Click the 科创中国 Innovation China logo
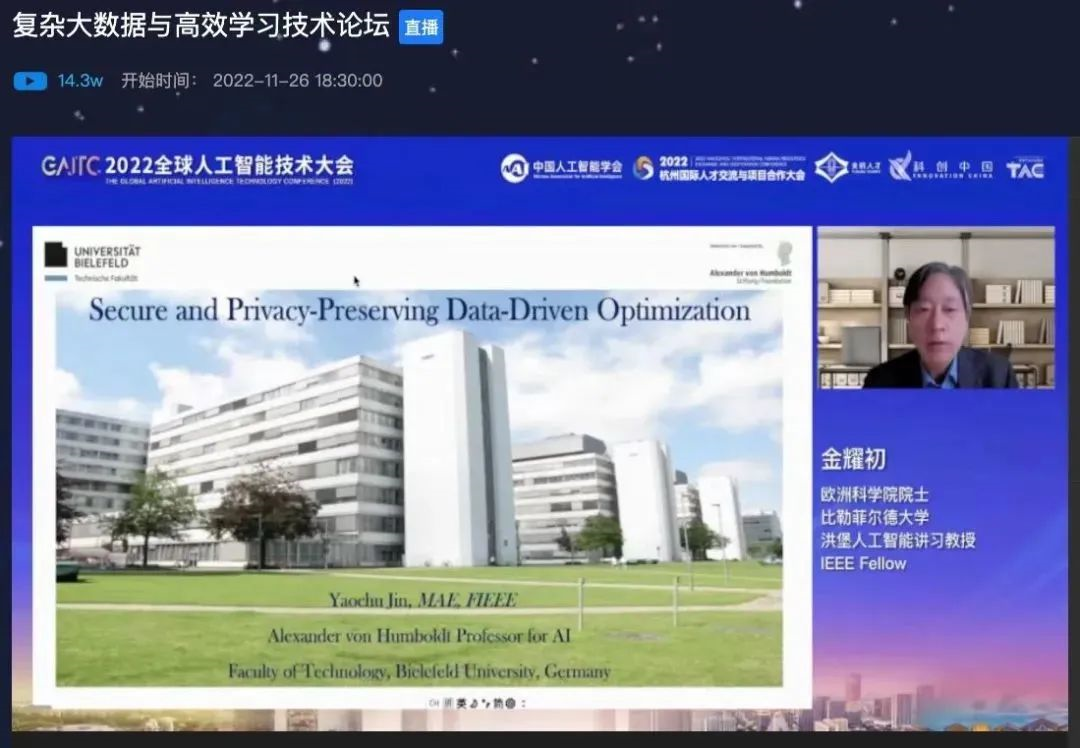Viewport: 1080px width, 748px height. [940, 167]
